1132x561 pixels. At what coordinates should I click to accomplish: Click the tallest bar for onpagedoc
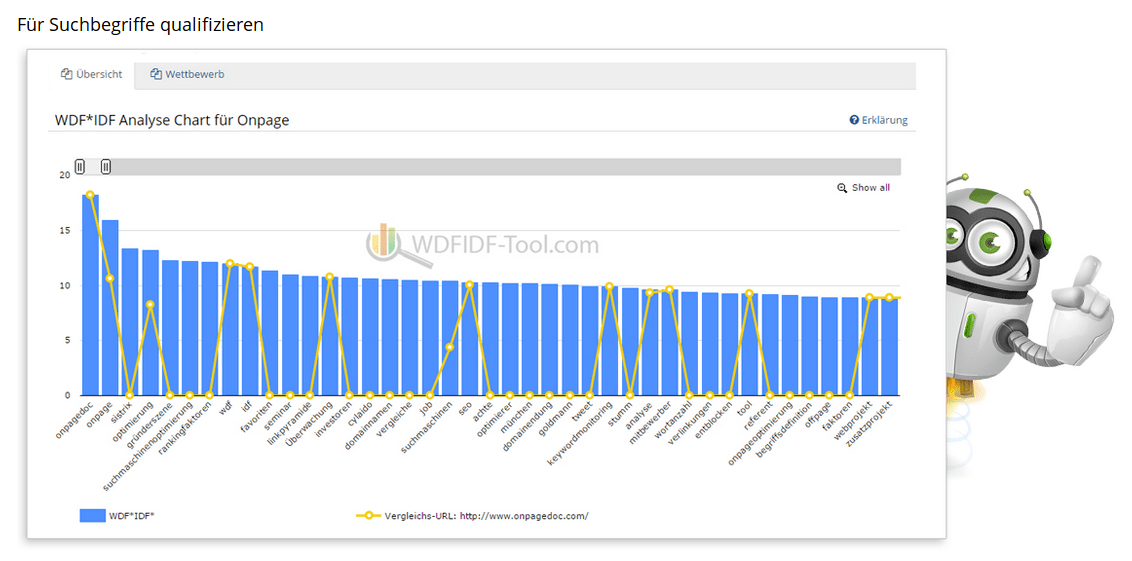coord(90,300)
